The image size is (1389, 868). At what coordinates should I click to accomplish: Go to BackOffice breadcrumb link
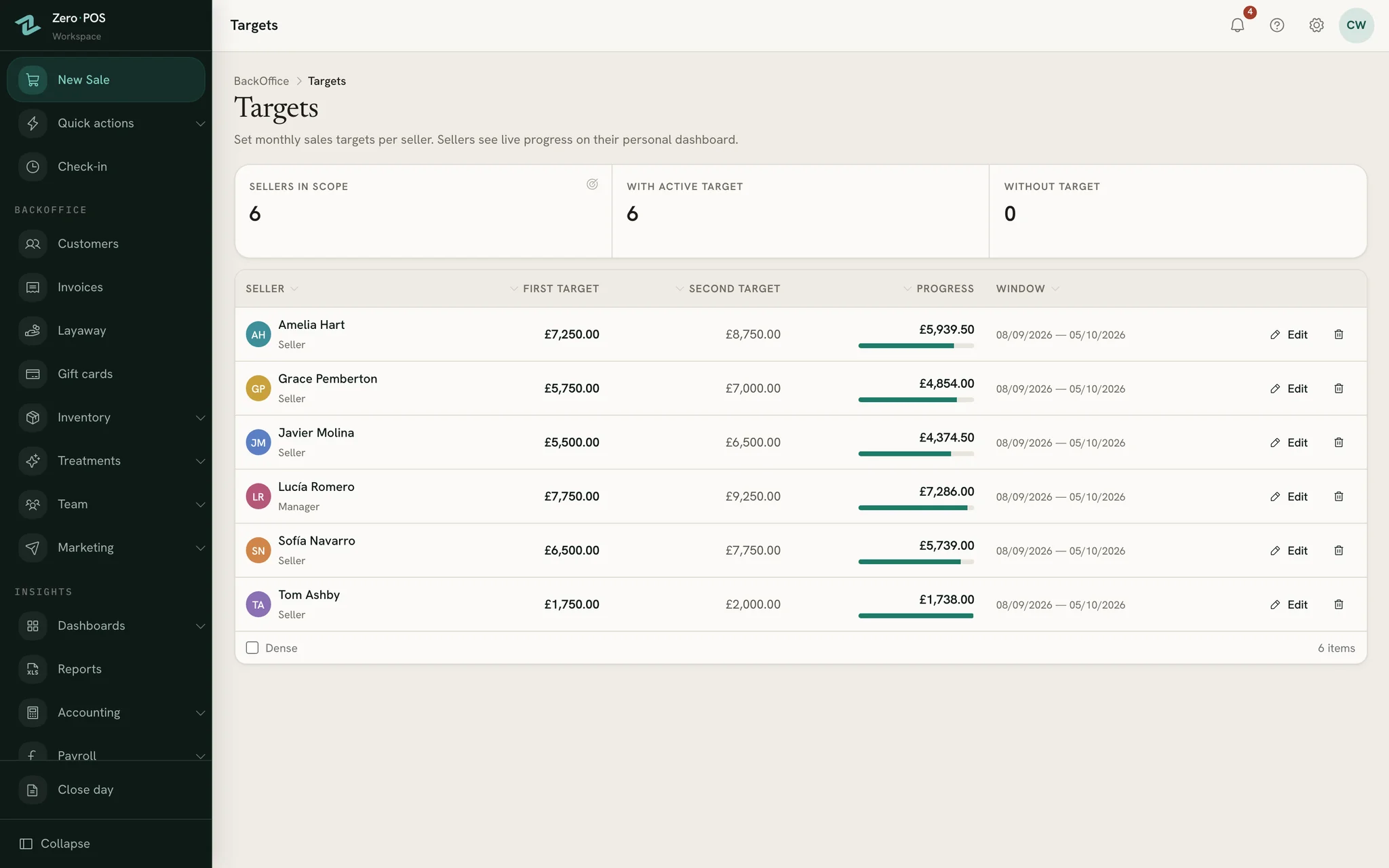[x=261, y=81]
